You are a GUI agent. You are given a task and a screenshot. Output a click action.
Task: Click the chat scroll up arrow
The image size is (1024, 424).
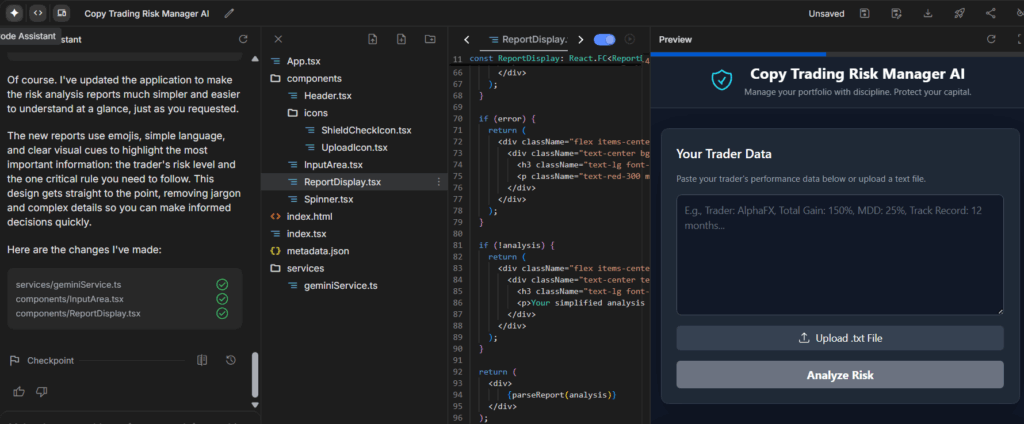point(255,59)
